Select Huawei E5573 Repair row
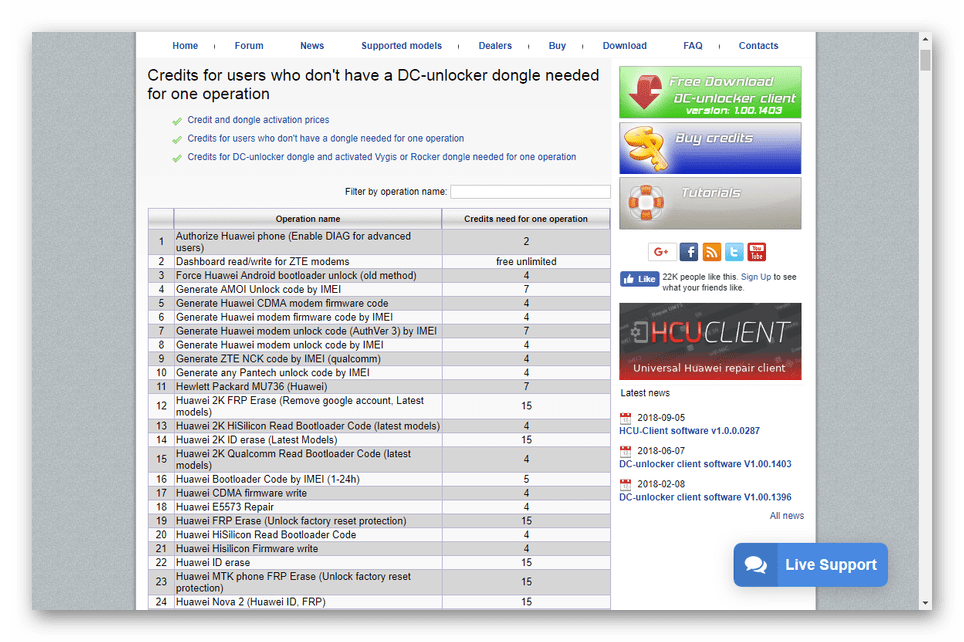The height and width of the screenshot is (642, 964). [379, 507]
